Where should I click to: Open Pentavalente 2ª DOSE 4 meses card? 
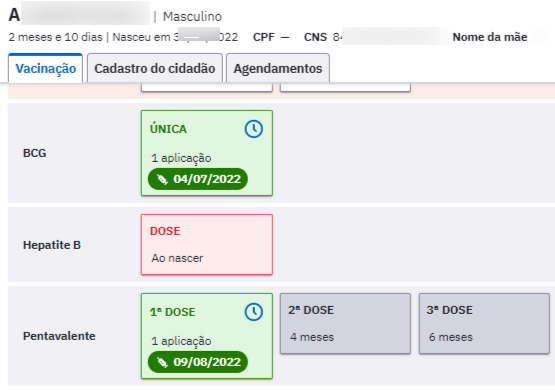point(345,323)
